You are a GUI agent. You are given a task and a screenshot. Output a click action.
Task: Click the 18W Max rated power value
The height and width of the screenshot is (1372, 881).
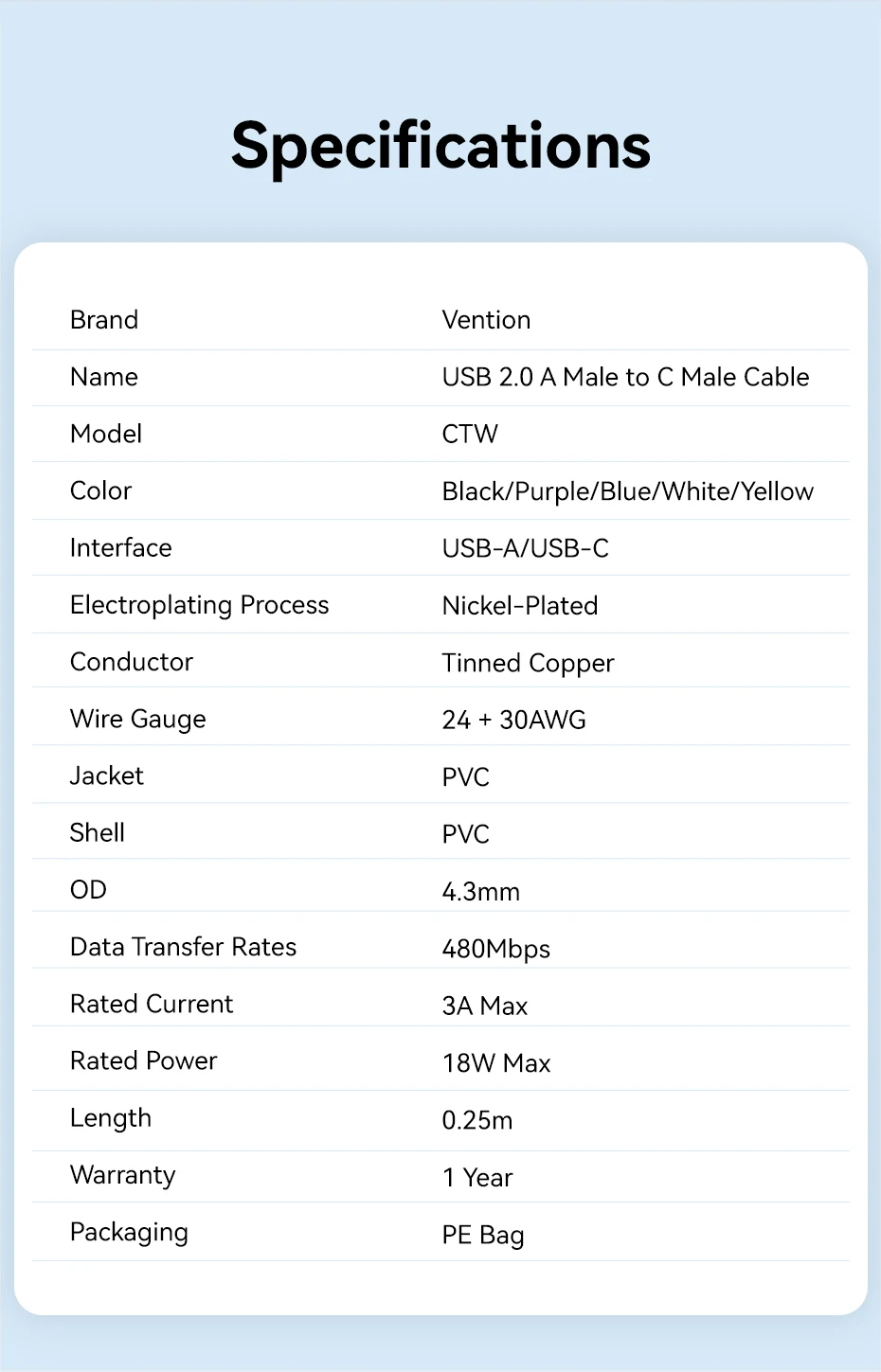pyautogui.click(x=495, y=1063)
